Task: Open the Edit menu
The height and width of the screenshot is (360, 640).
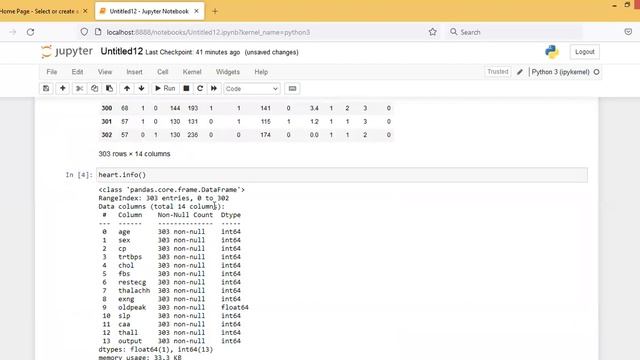Action: [77, 72]
